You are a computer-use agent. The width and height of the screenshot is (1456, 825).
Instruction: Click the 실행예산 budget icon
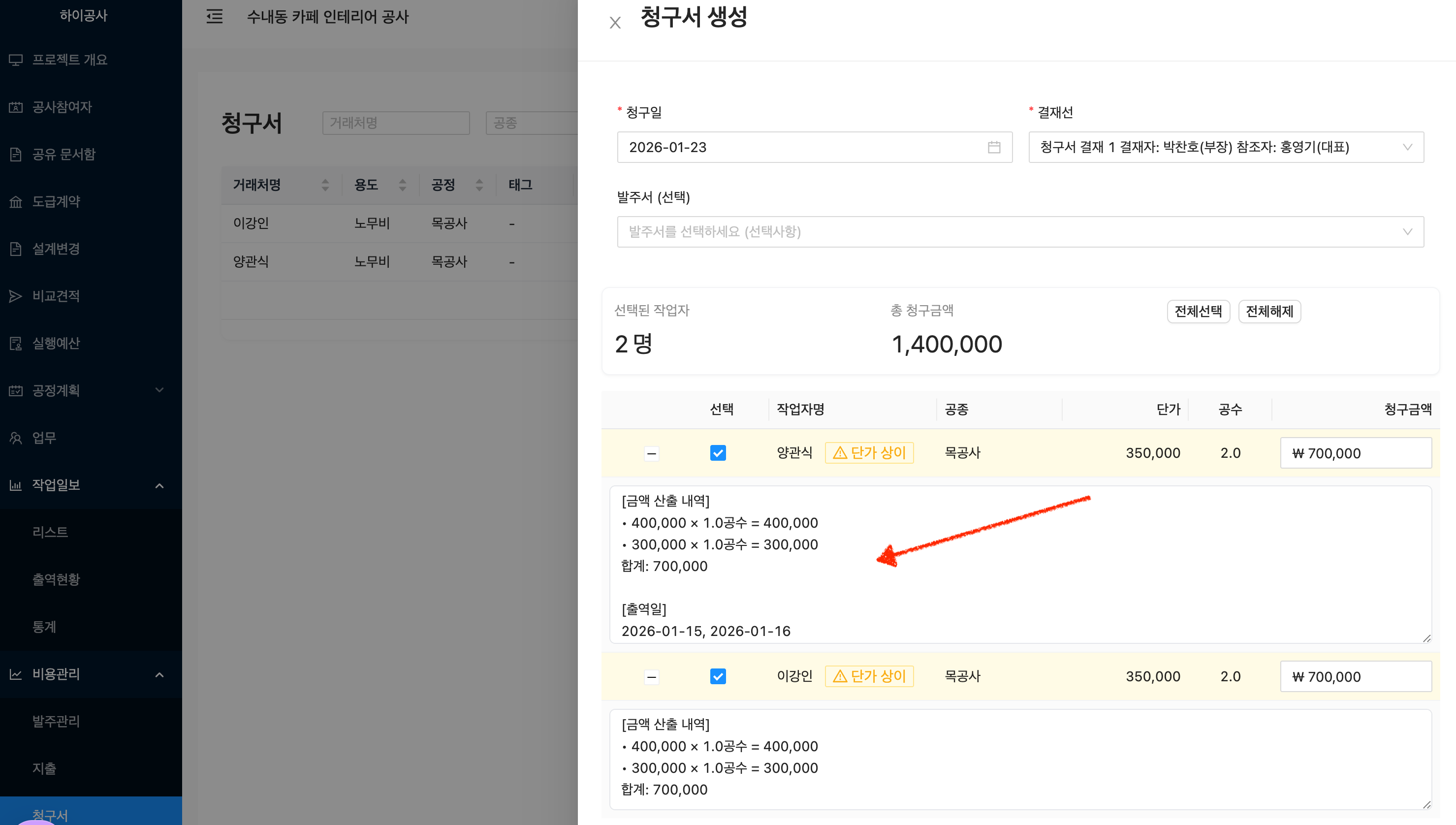(x=15, y=344)
